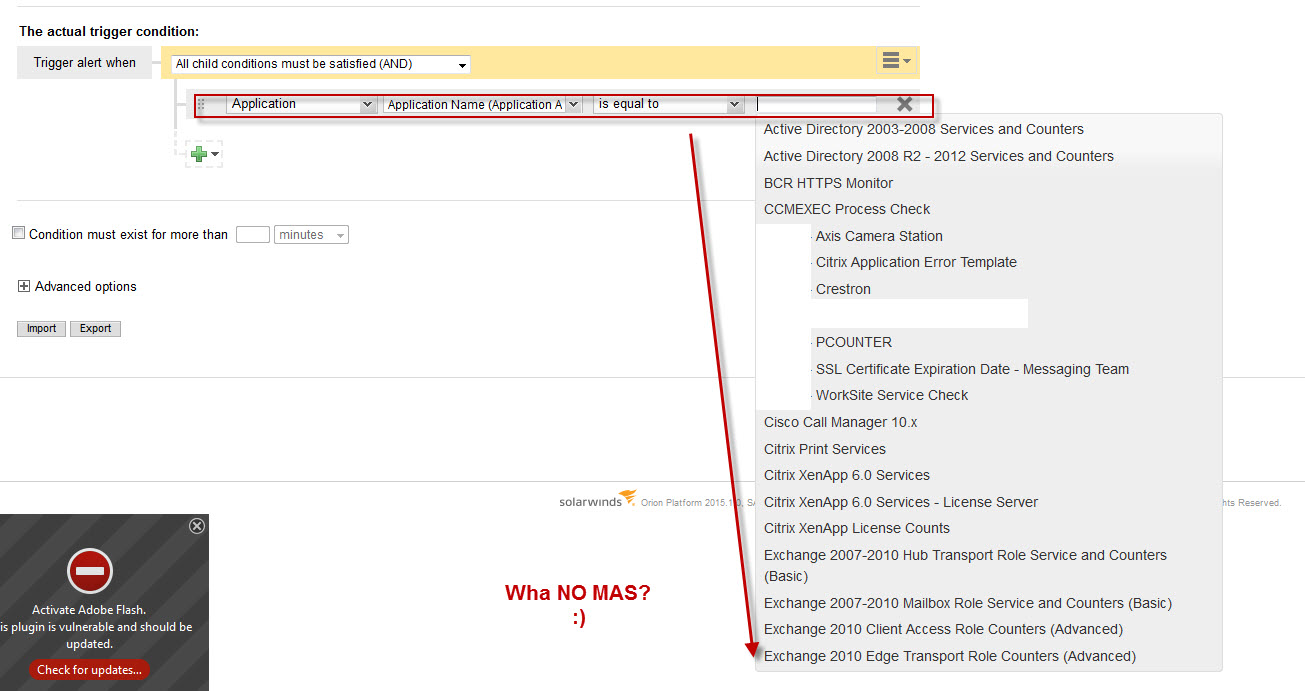
Task: Click the Export button
Action: tap(96, 328)
